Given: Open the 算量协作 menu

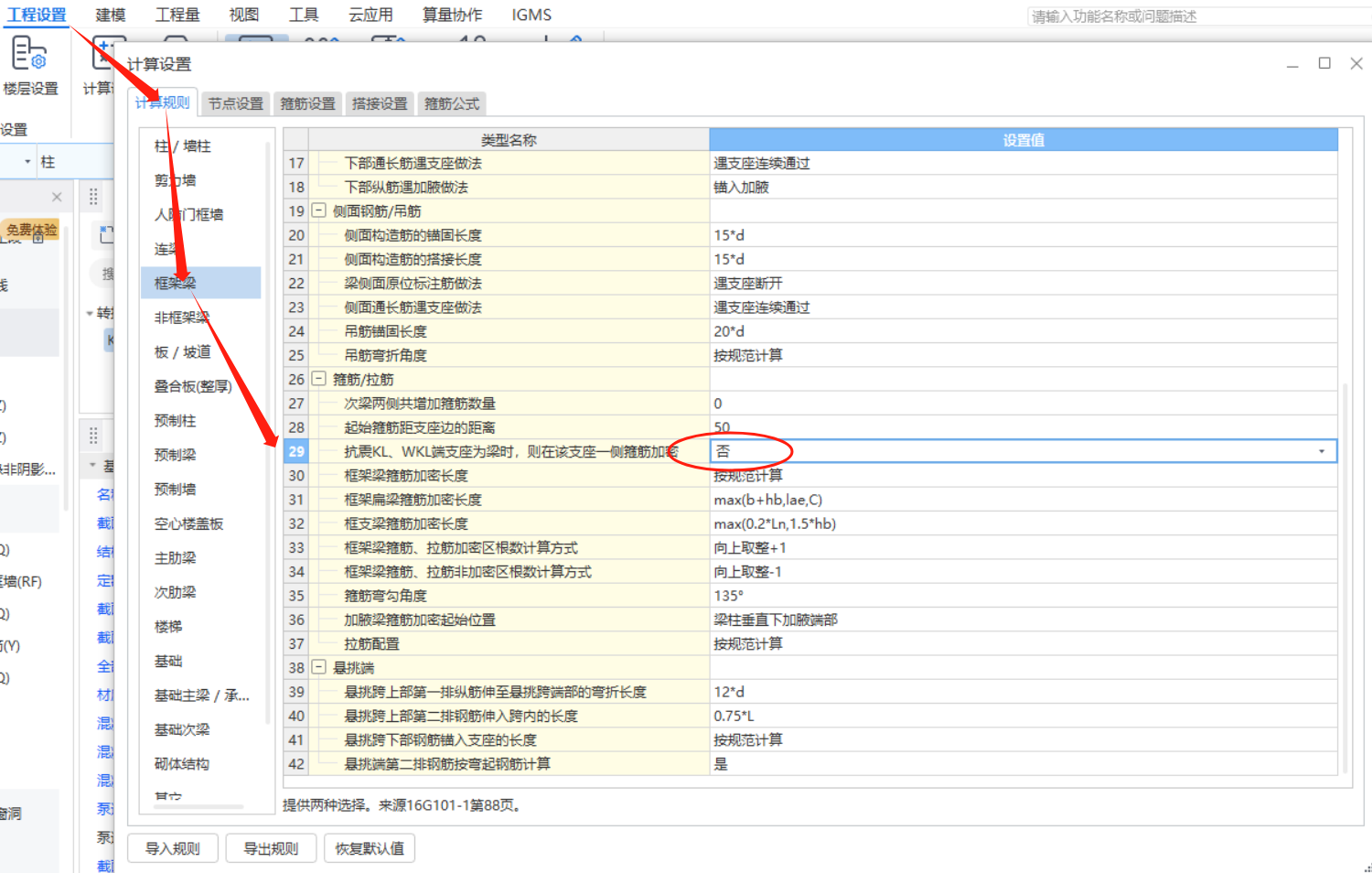Looking at the screenshot, I should click(452, 15).
